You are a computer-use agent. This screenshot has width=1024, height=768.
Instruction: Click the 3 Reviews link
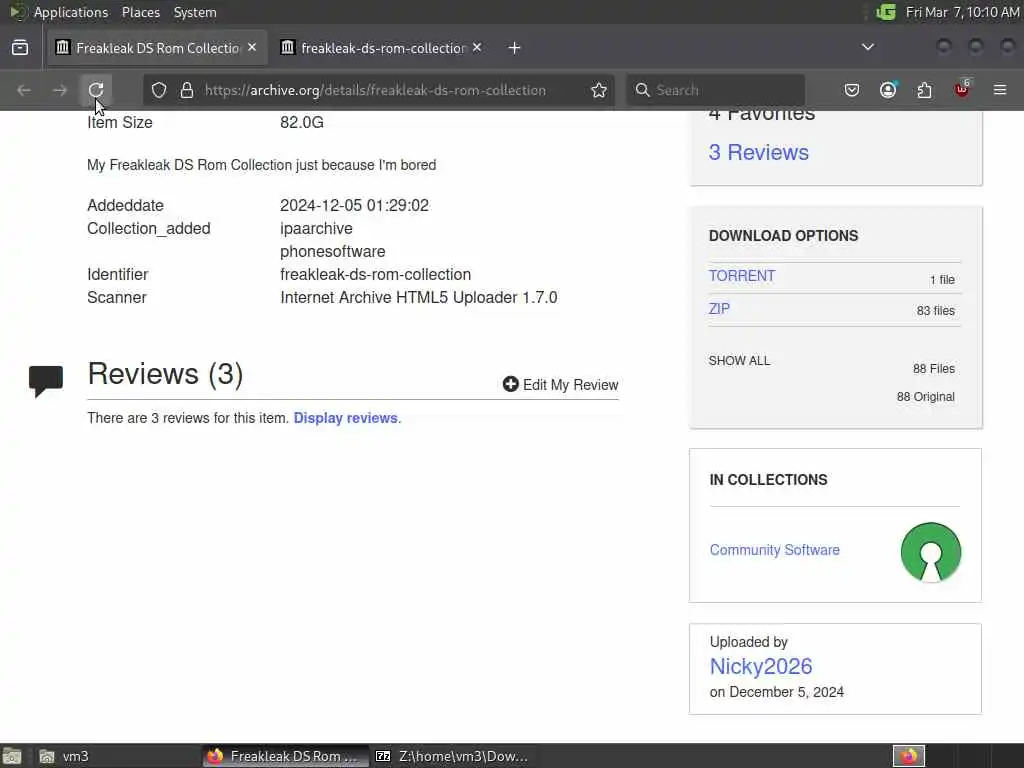tap(758, 152)
